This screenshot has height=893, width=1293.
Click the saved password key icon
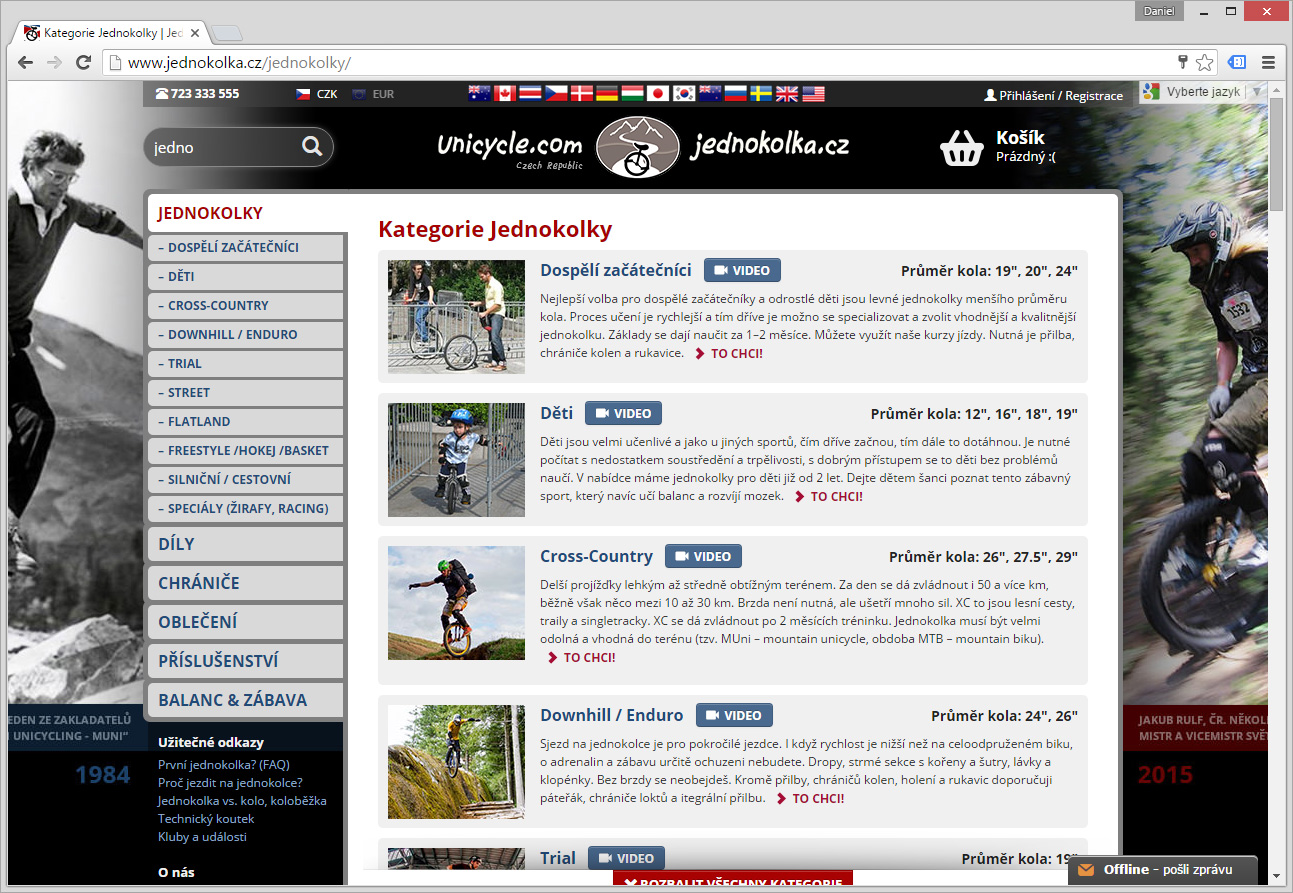[1183, 62]
